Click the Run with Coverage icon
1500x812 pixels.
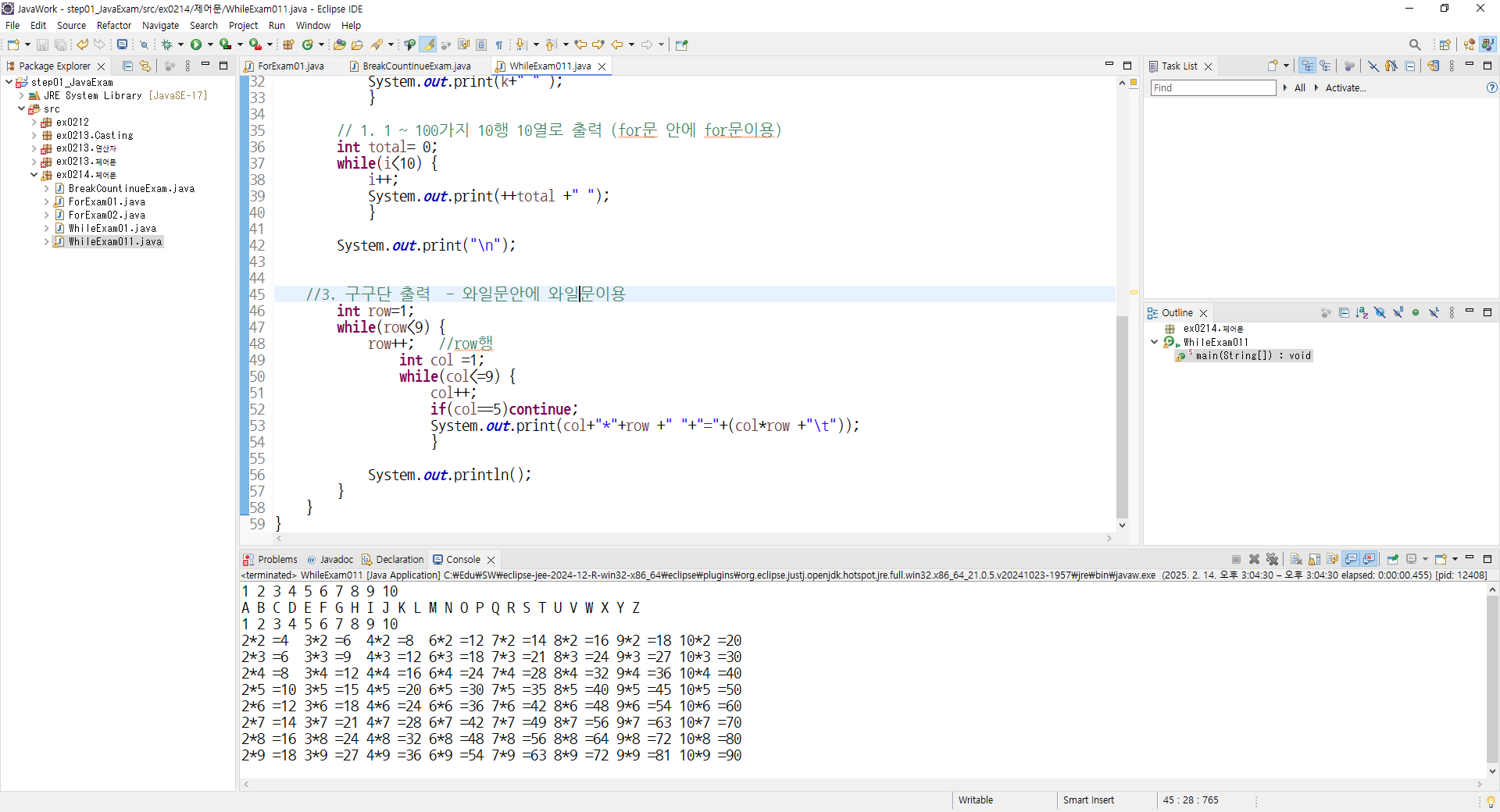[225, 45]
